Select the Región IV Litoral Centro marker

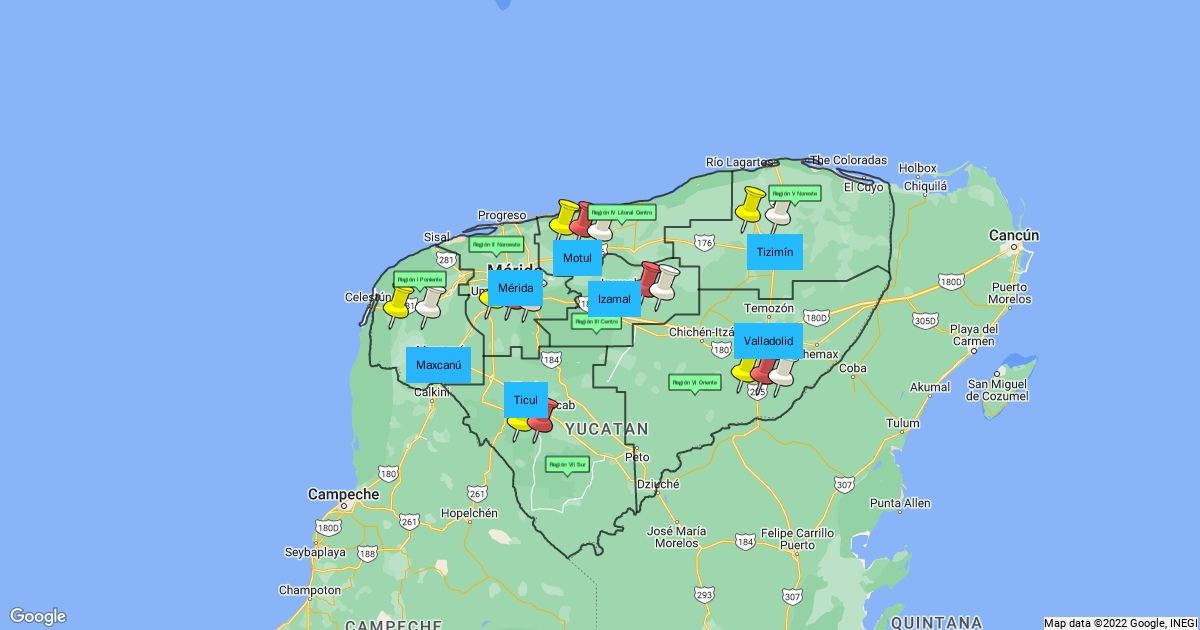622,212
